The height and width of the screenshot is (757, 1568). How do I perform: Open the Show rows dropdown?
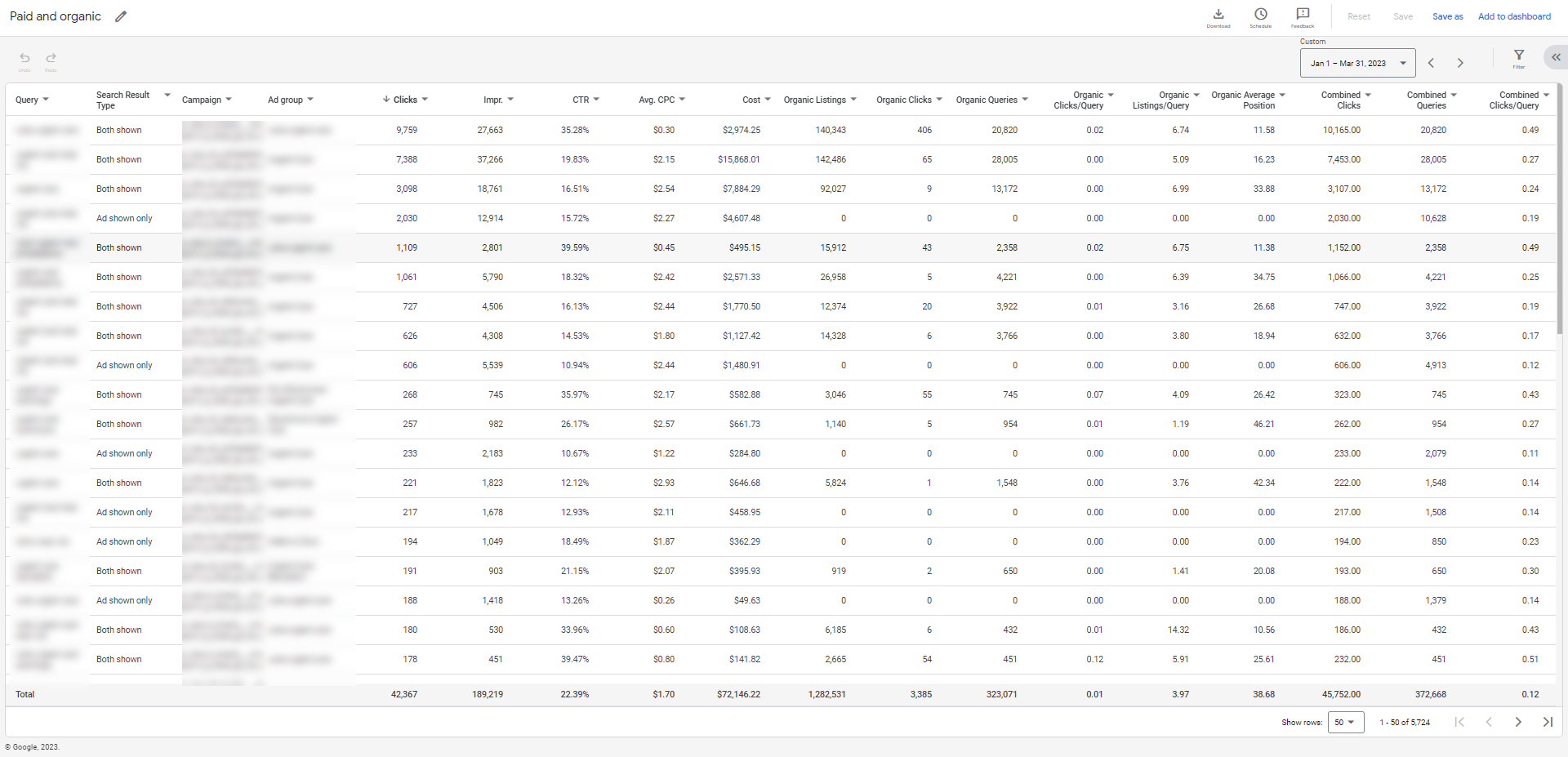(1345, 722)
